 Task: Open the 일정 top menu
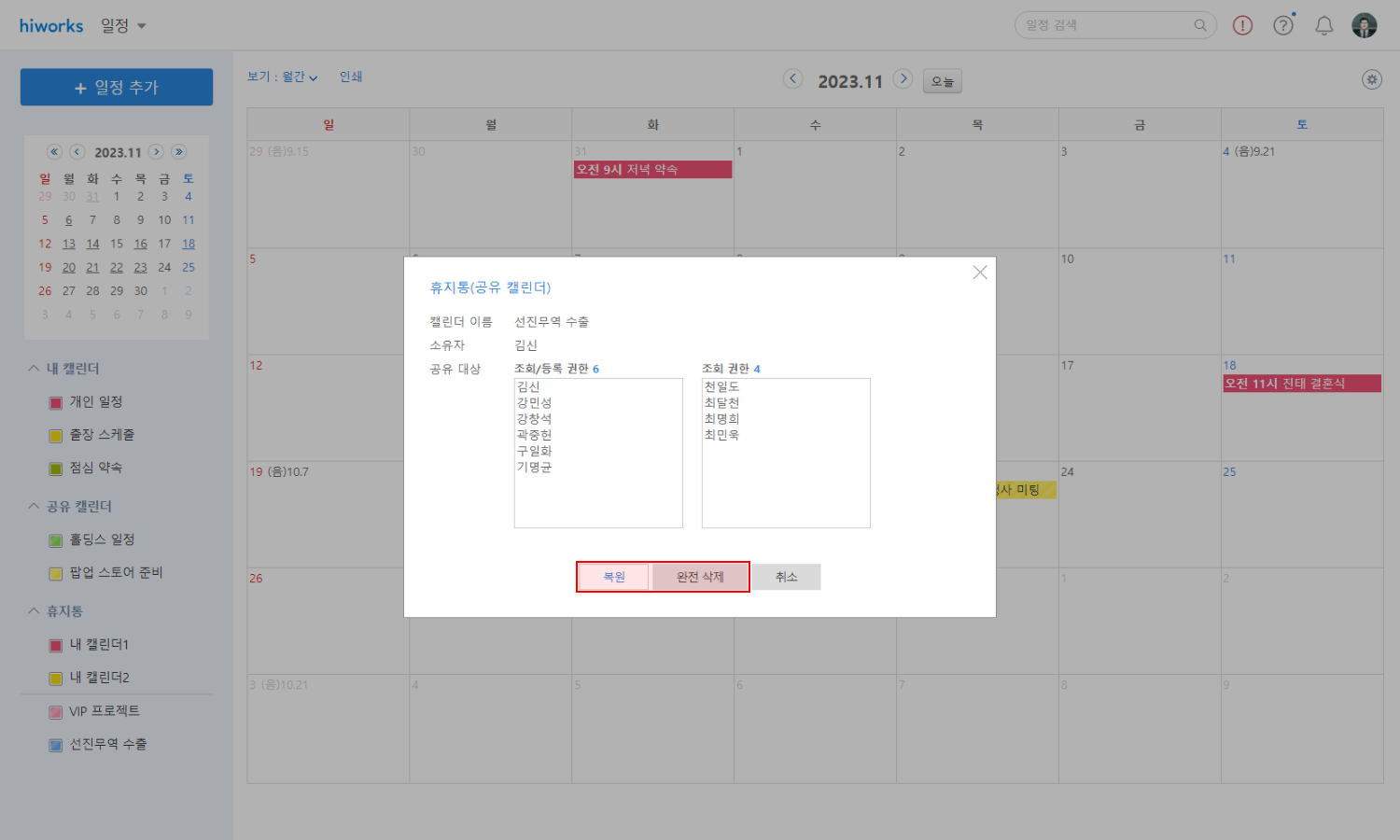coord(123,26)
